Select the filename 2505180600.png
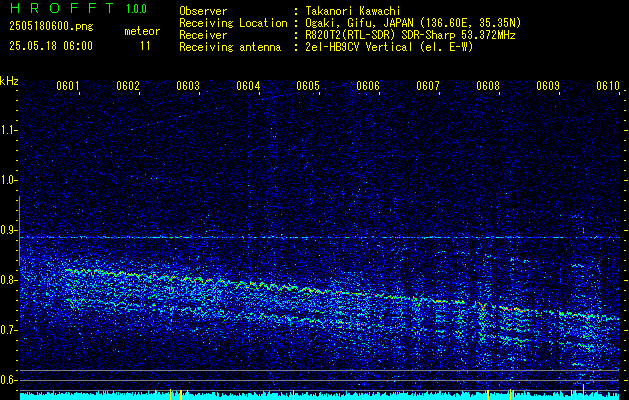Screen dimensions: 629x400 pos(51,27)
